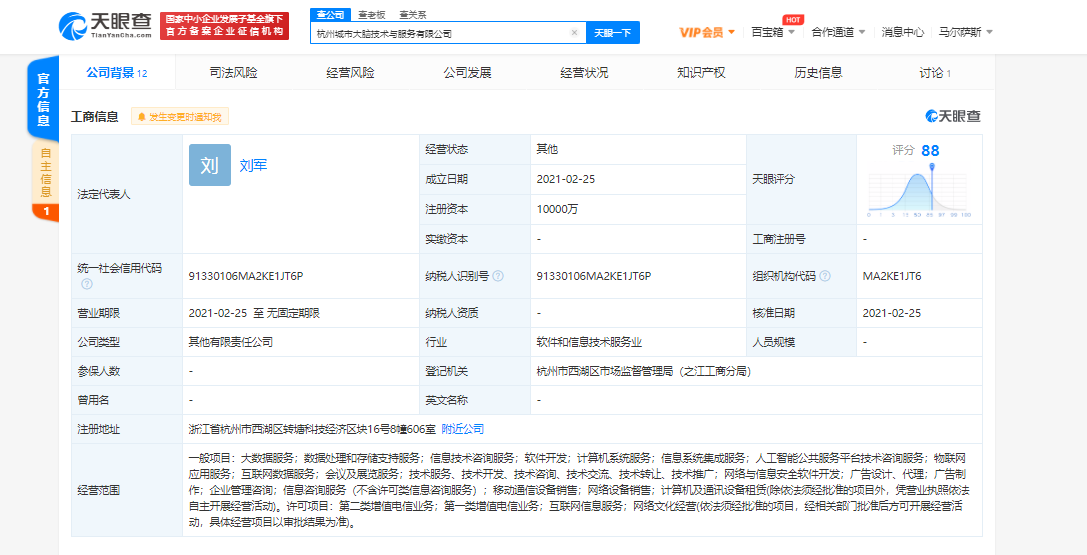The height and width of the screenshot is (555, 1087).
Task: Click the 天眼一下 search button
Action: click(x=612, y=33)
